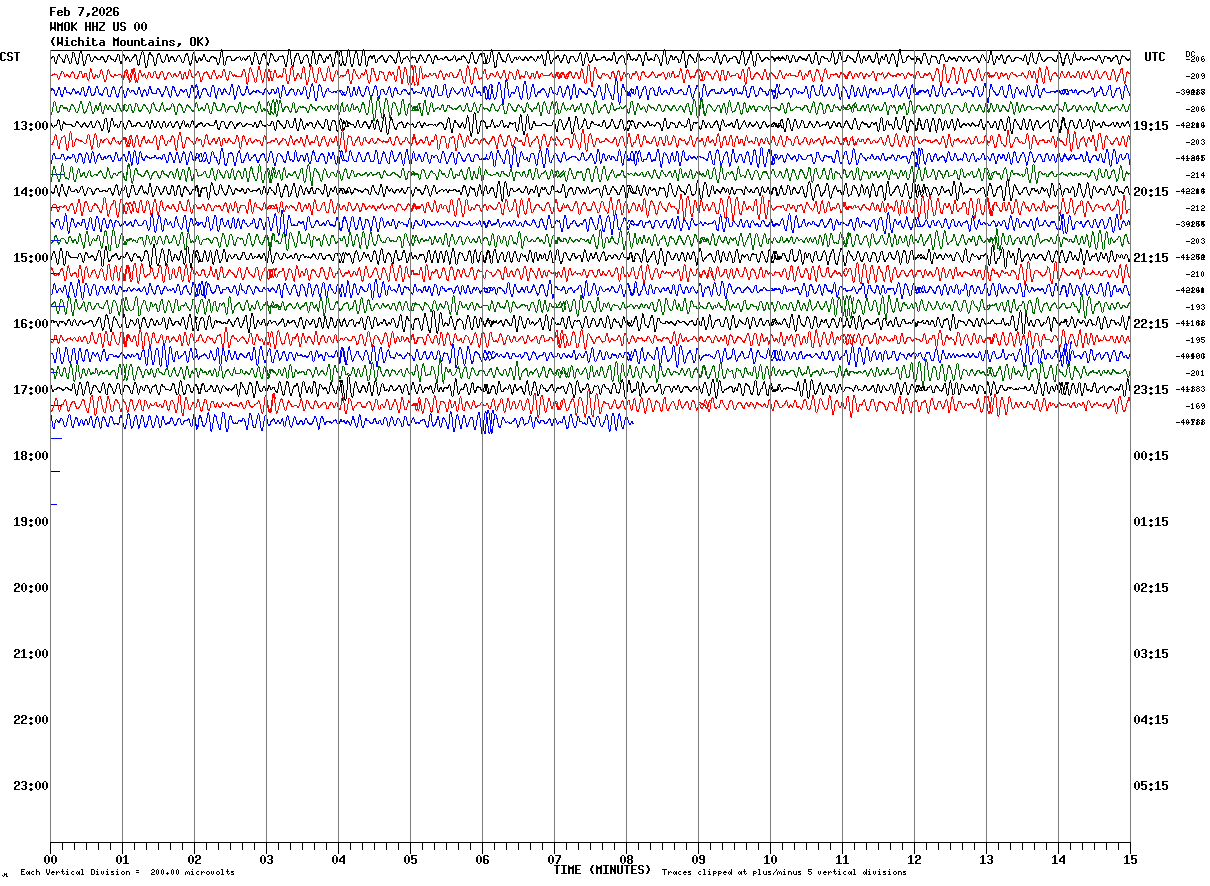Select minute tick label 03 on x-axis
The image size is (1210, 886).
tap(266, 859)
